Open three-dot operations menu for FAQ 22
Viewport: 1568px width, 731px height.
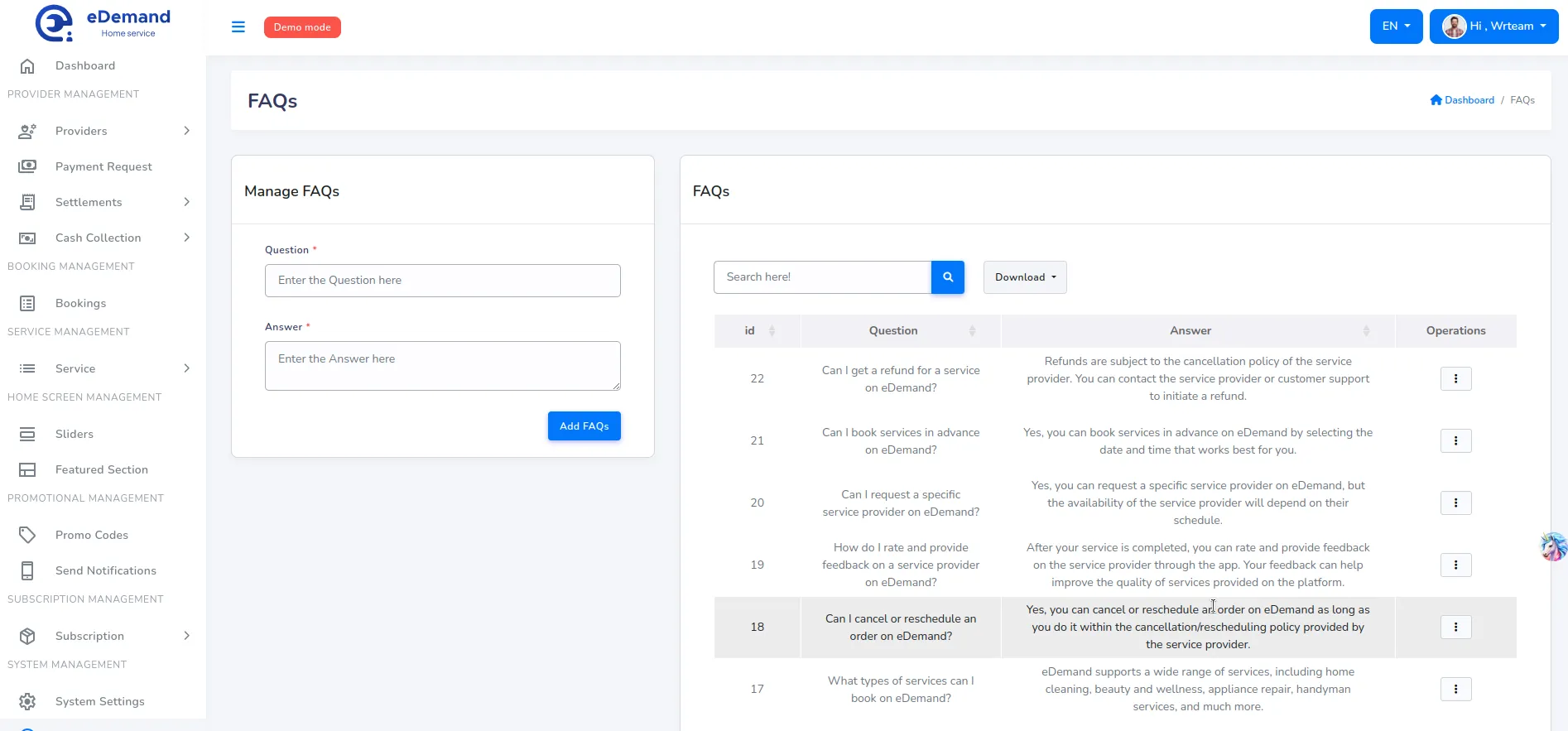1455,379
